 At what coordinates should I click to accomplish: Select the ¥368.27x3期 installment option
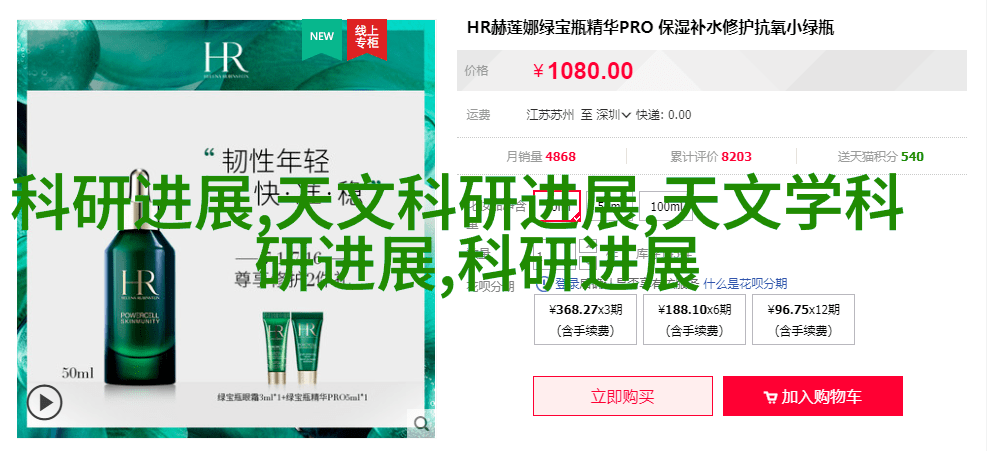point(586,320)
